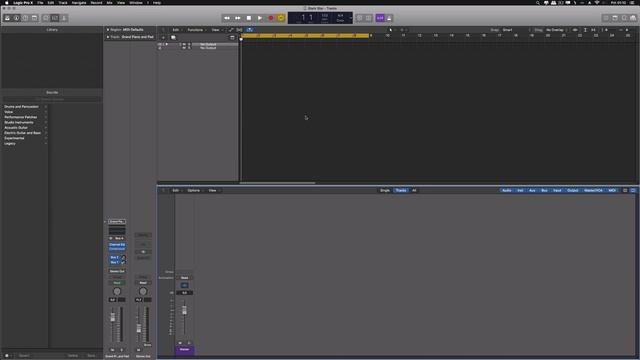Open the File menu
The height and width of the screenshot is (360, 640).
(40, 2)
